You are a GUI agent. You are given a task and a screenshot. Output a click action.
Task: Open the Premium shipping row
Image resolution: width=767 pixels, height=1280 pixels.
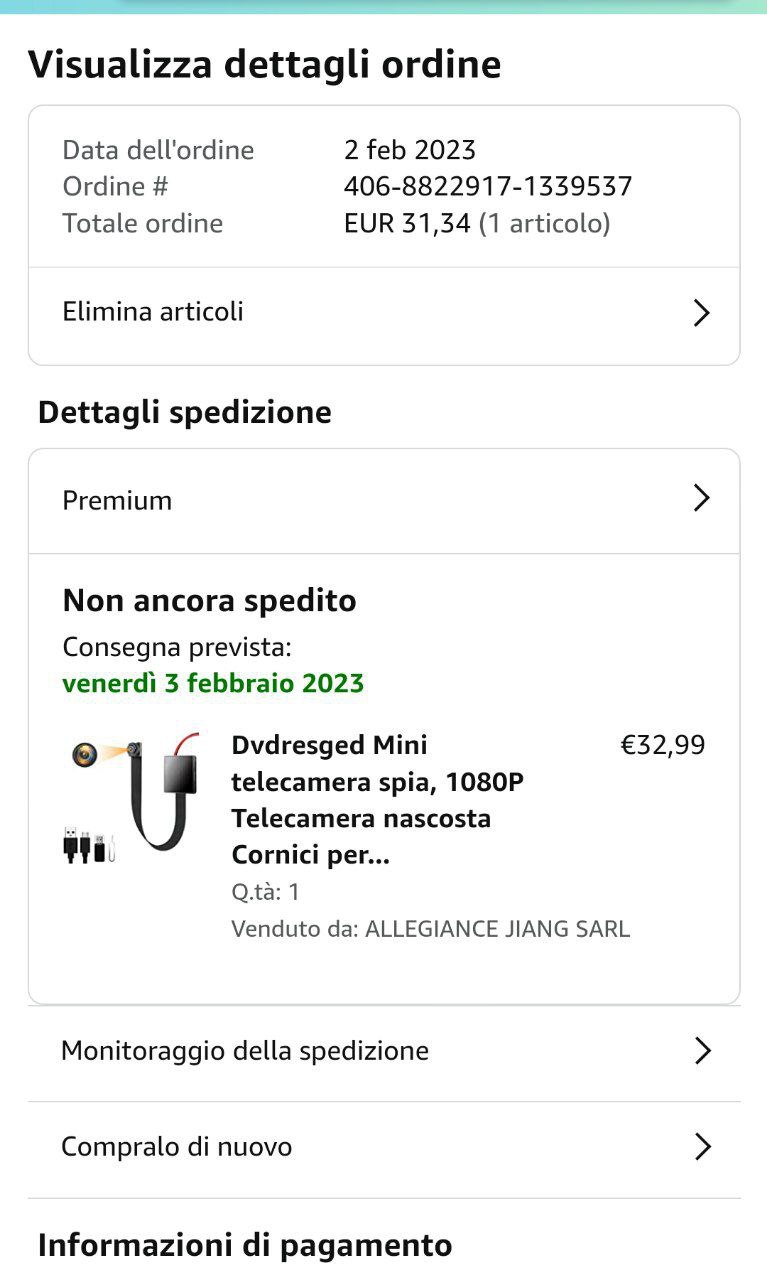click(118, 500)
